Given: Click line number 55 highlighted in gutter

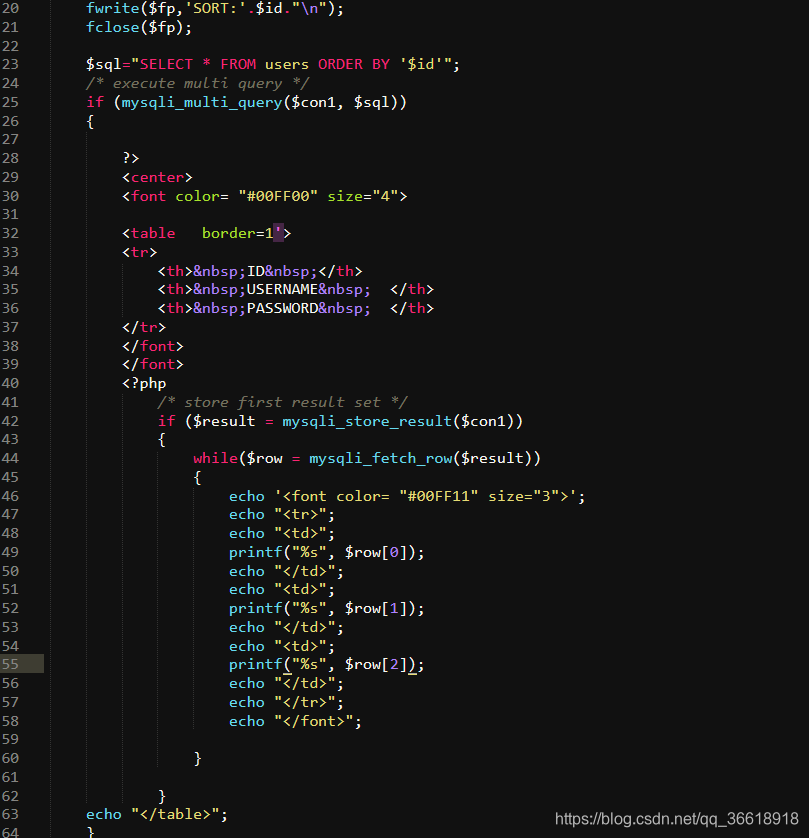Looking at the screenshot, I should click(10, 664).
